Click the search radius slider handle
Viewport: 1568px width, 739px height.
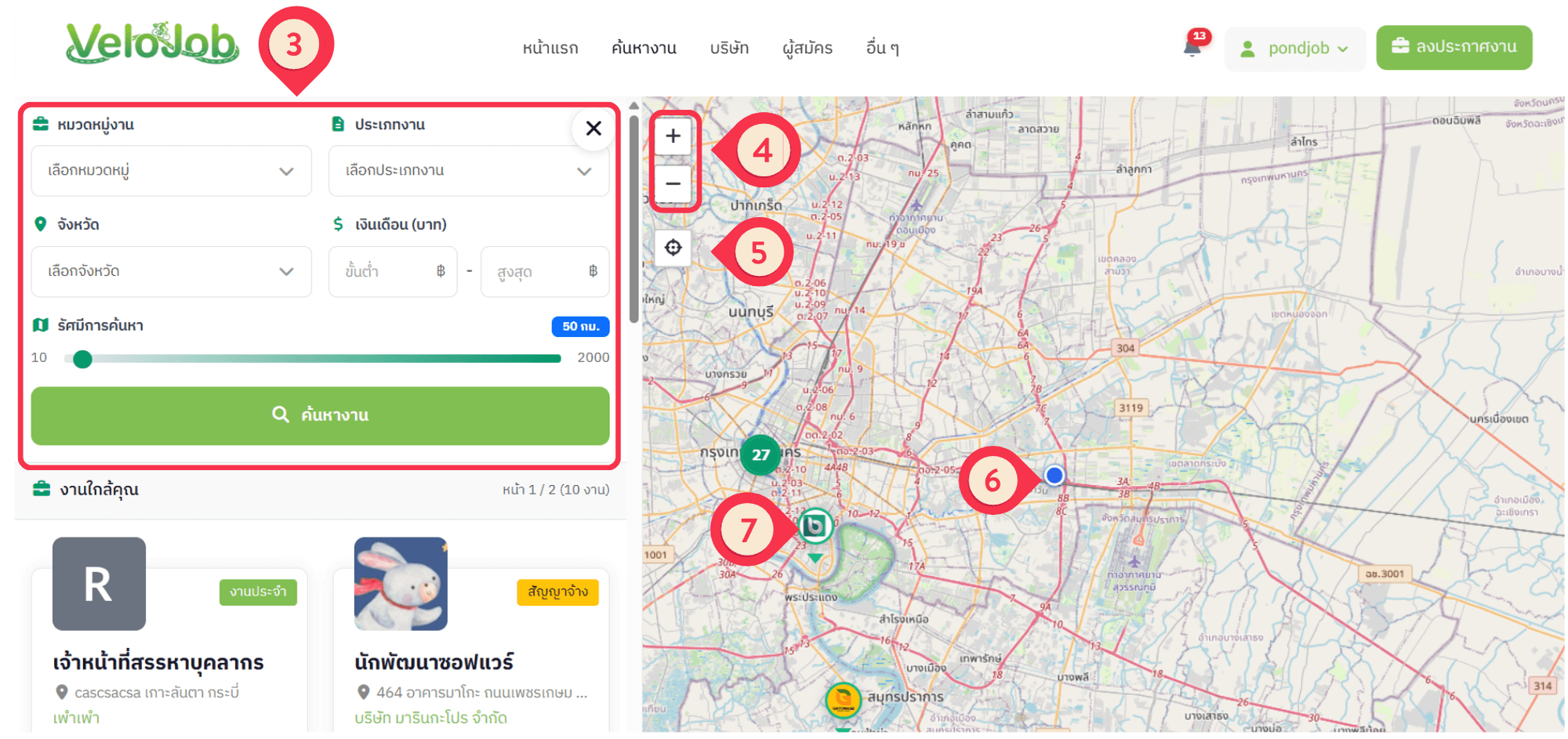pyautogui.click(x=82, y=359)
